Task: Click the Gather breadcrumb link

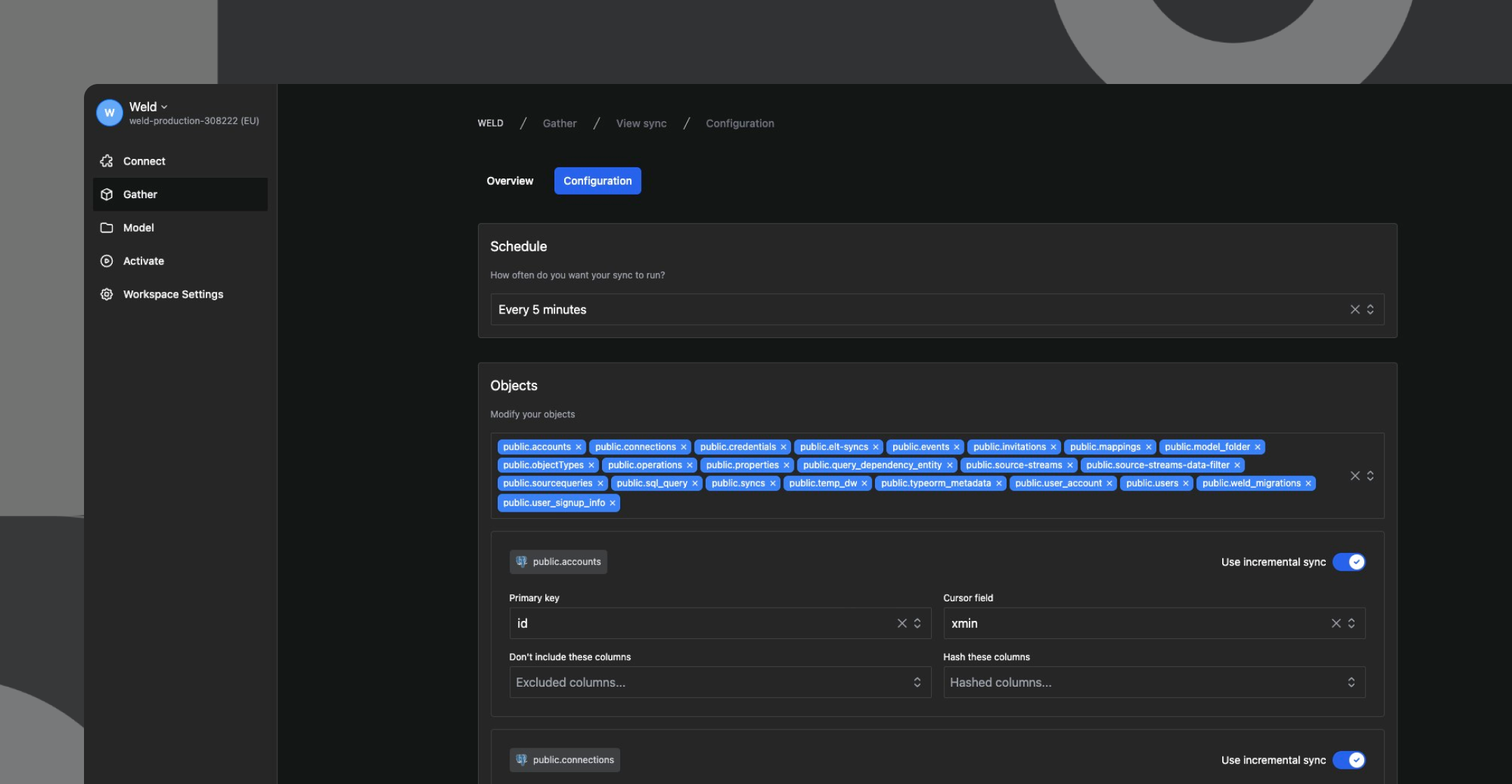Action: [x=559, y=123]
